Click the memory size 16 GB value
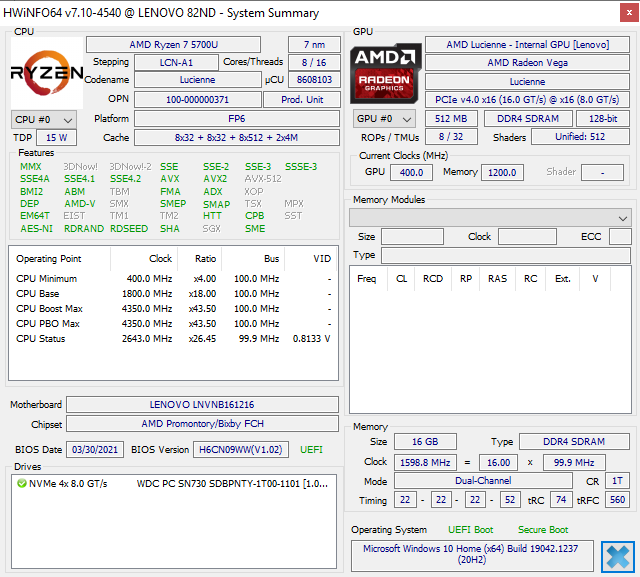This screenshot has width=640, height=577. point(425,442)
